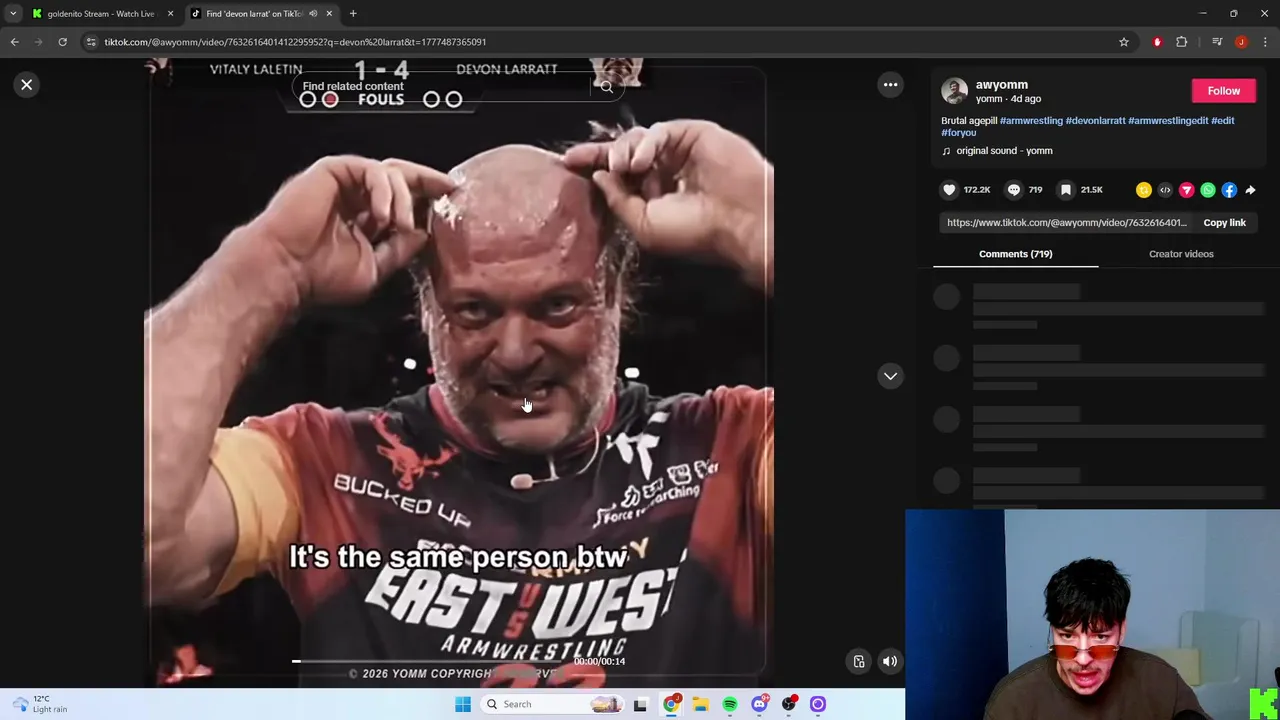The height and width of the screenshot is (720, 1280).
Task: Close the goldenito Stream browser tab
Action: point(170,14)
